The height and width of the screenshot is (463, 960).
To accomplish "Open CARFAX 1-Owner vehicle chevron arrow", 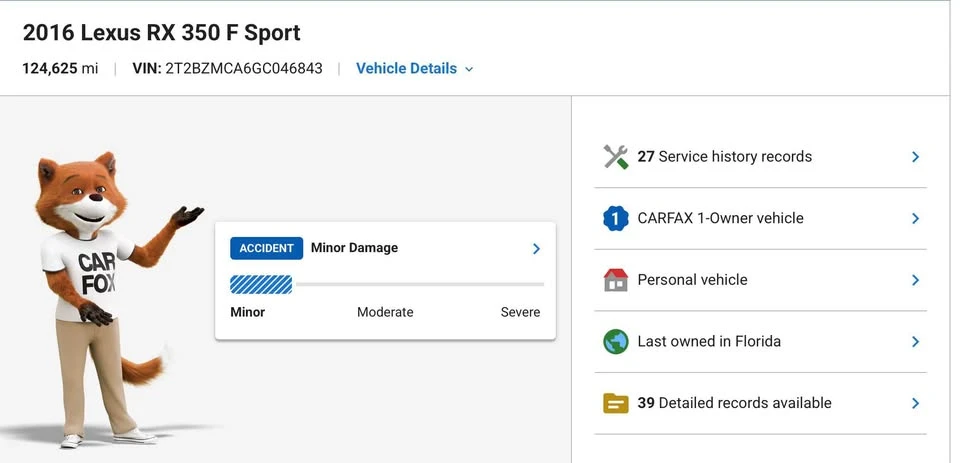I will 915,218.
